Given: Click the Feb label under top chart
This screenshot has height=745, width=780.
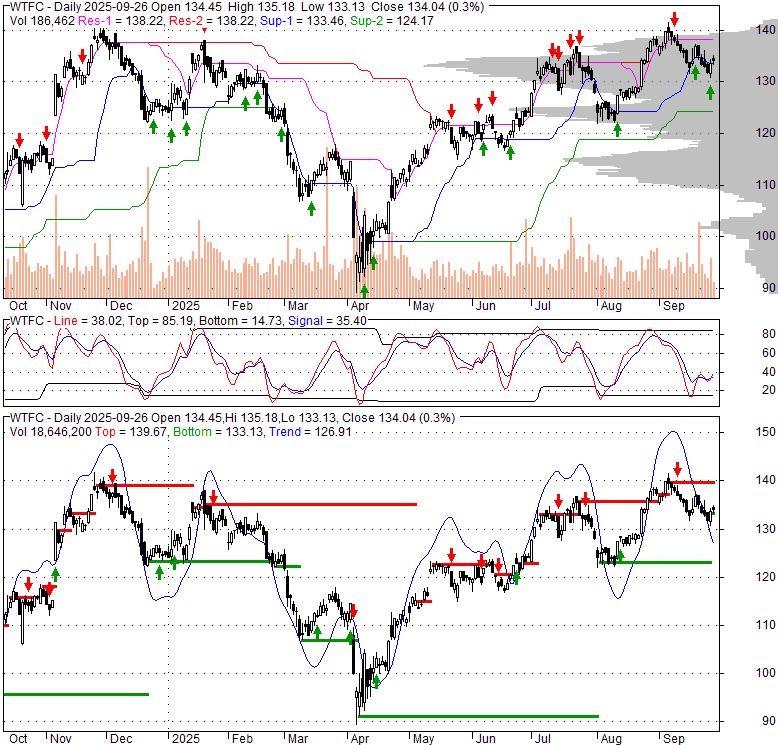Looking at the screenshot, I should pyautogui.click(x=242, y=306).
